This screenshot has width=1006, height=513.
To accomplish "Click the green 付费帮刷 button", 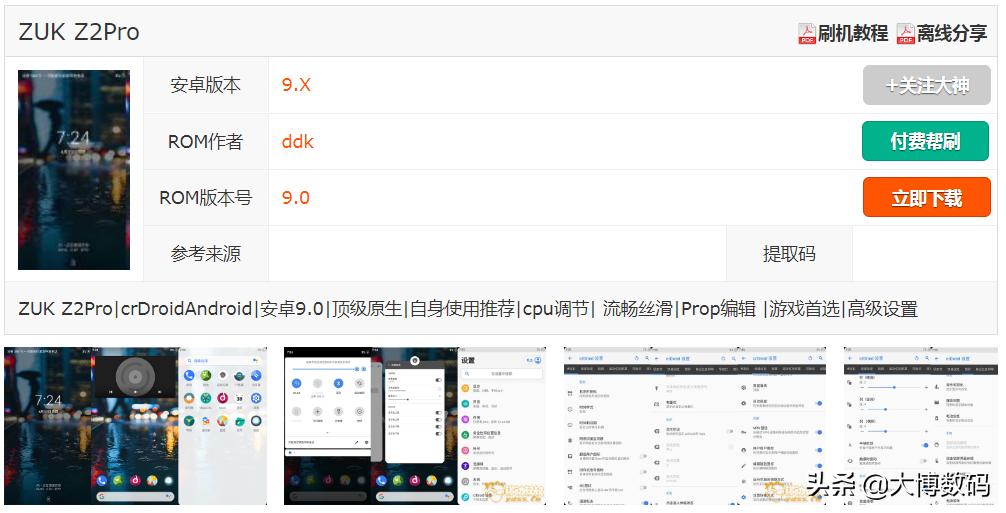I will click(x=925, y=140).
